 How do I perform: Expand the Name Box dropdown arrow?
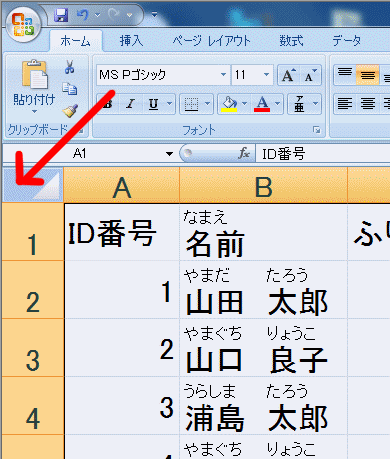tap(169, 154)
